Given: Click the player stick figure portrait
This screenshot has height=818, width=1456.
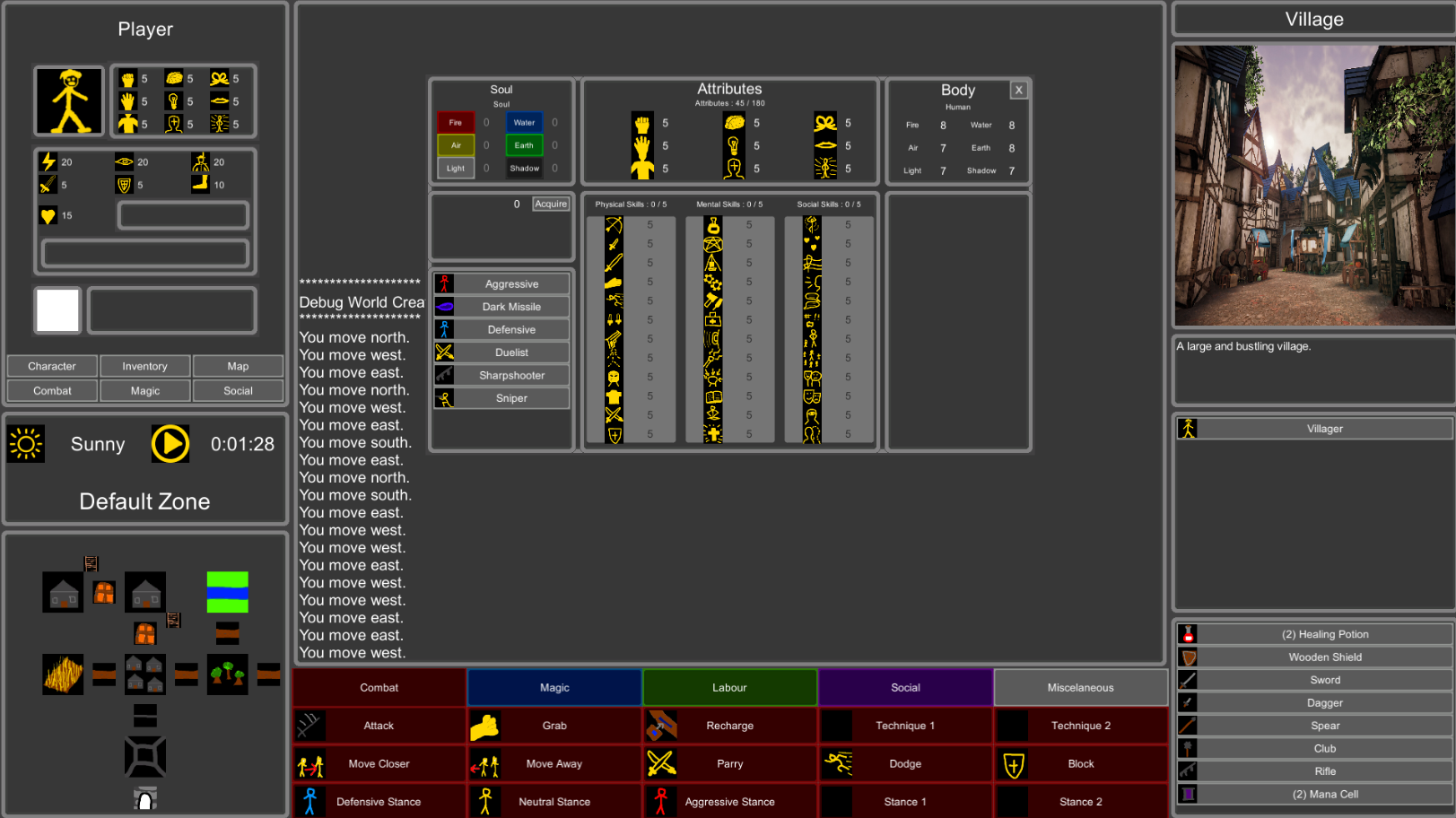Looking at the screenshot, I should tap(70, 100).
